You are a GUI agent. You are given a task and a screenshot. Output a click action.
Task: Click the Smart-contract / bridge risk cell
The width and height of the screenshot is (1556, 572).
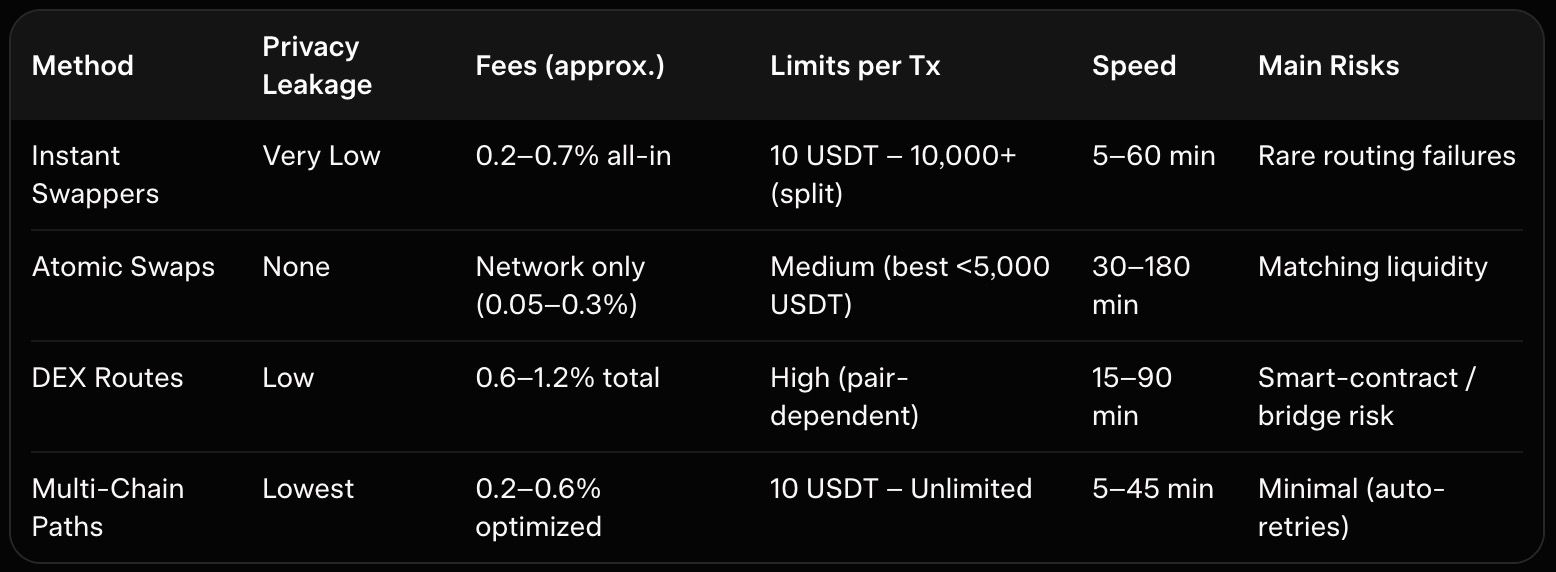(x=1367, y=396)
